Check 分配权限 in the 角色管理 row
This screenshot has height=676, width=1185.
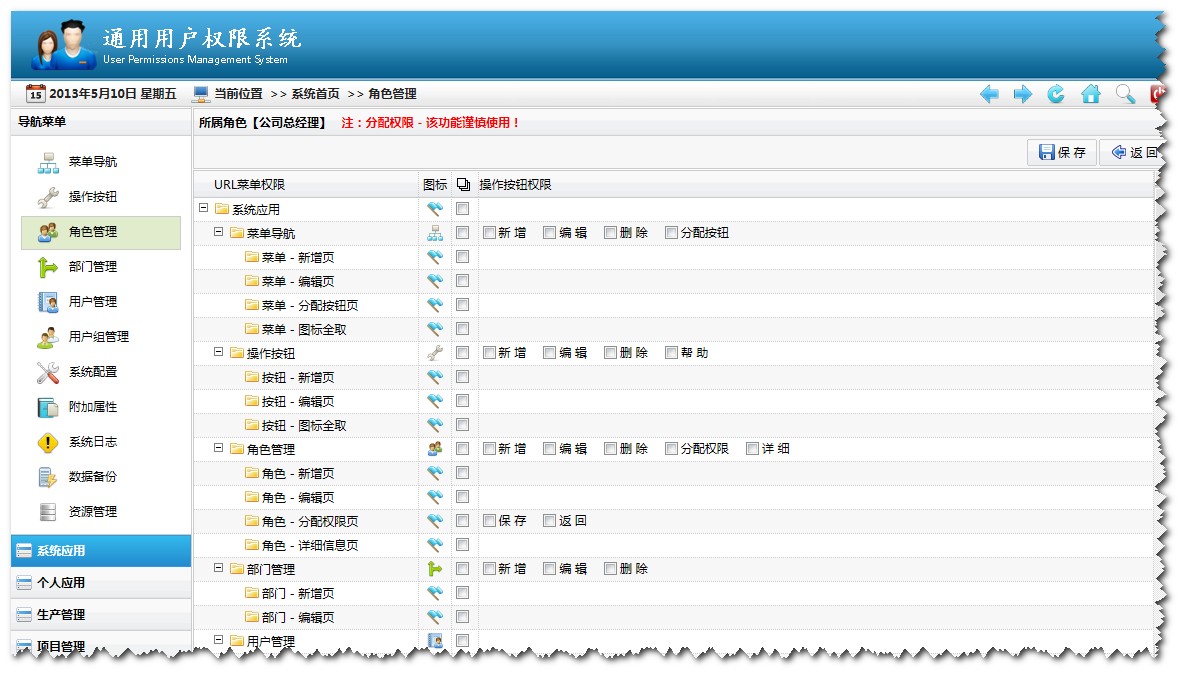pos(671,448)
